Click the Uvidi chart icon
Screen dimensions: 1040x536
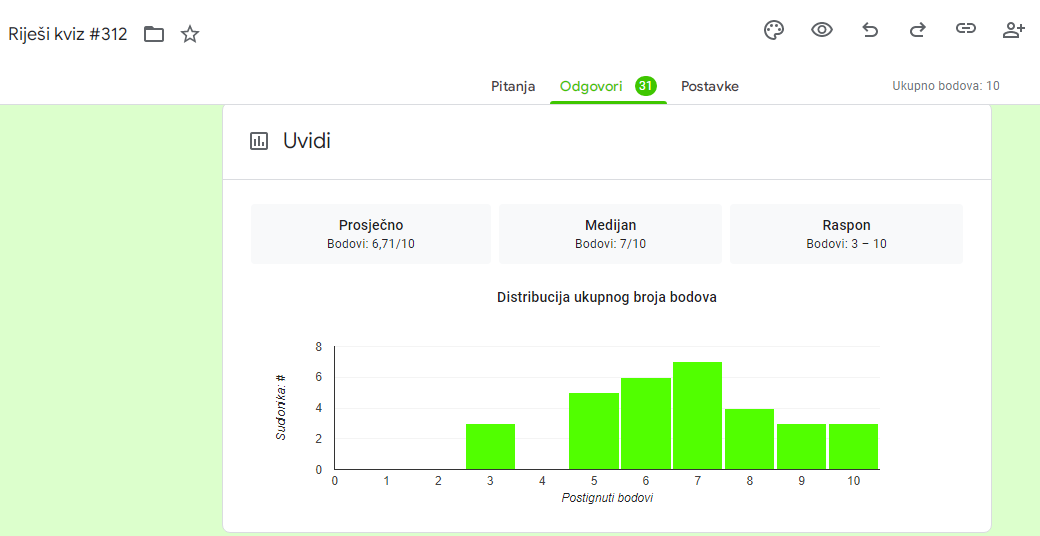[x=259, y=141]
